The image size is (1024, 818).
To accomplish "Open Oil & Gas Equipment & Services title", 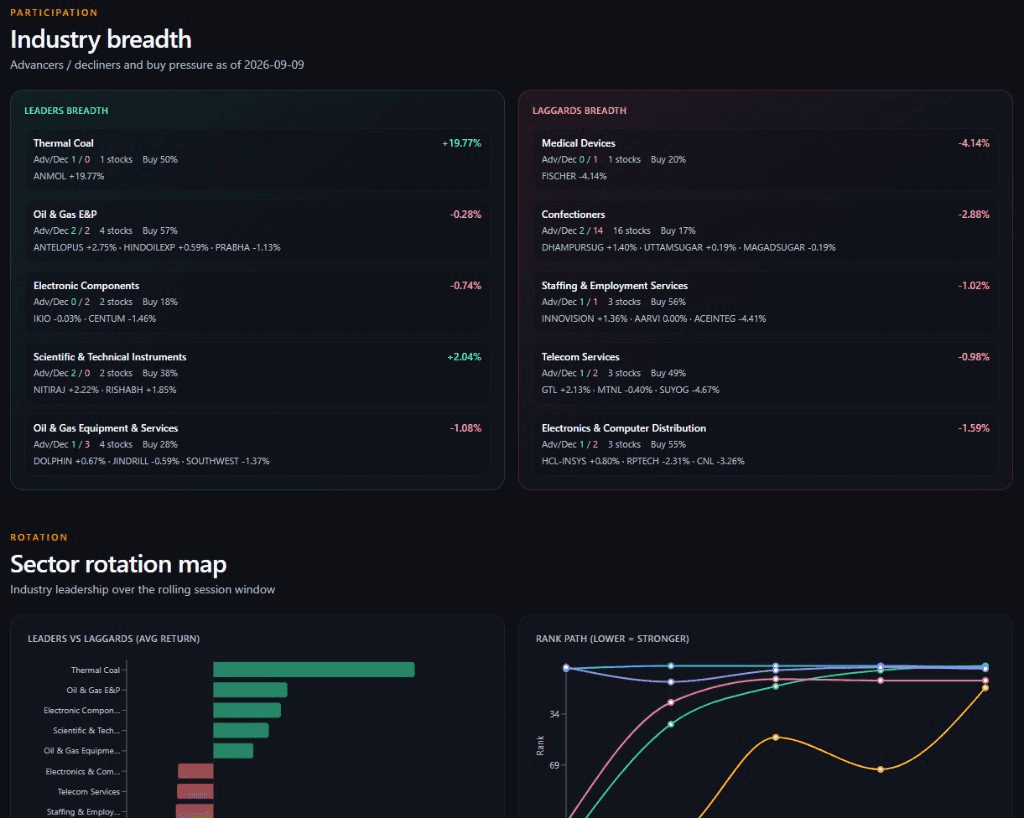I will tap(106, 428).
